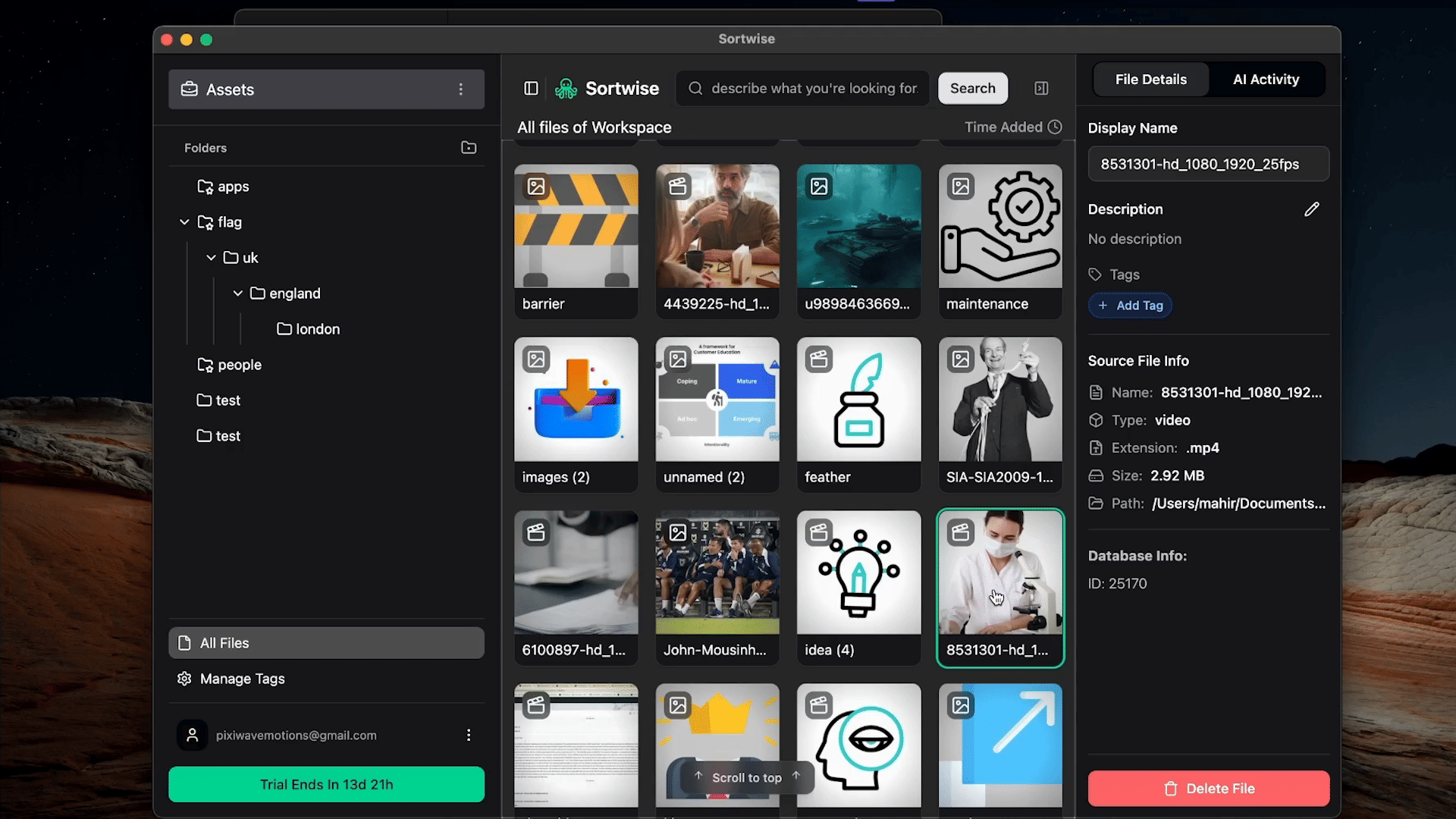Click the file size 2.92 MB value
Viewport: 1456px width, 819px height.
pos(1178,476)
